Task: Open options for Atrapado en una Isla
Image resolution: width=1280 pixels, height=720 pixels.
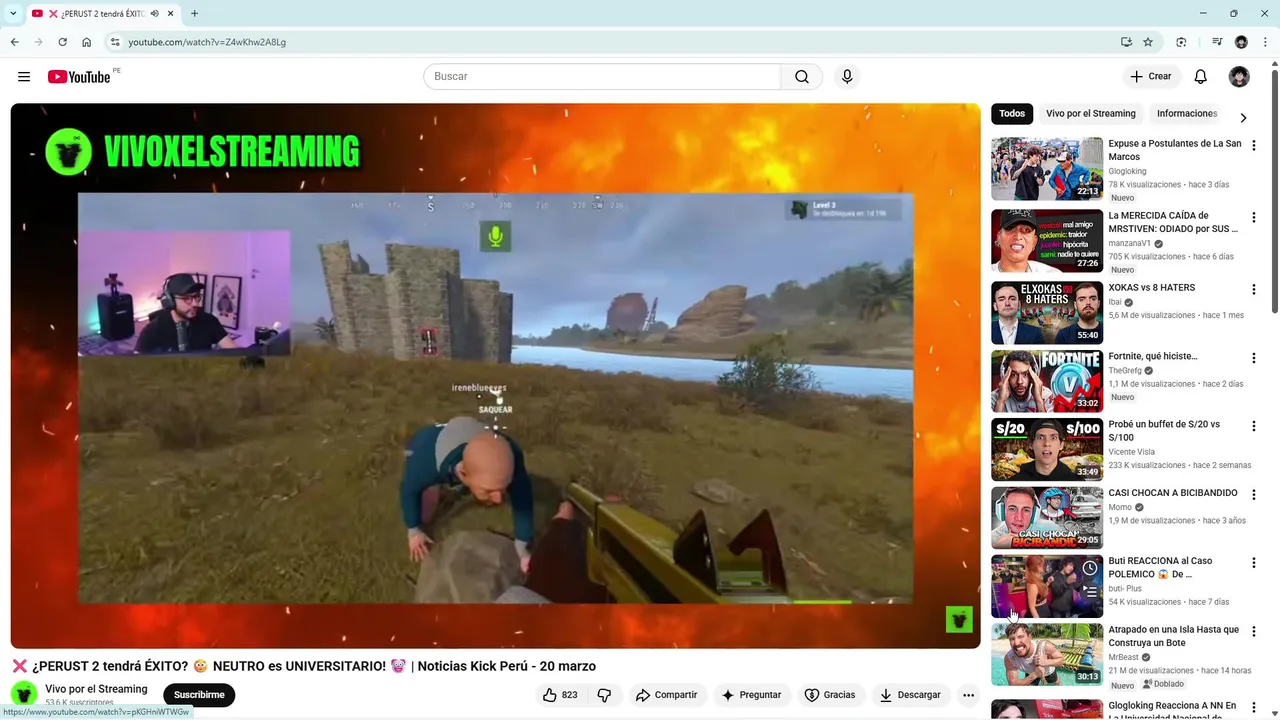Action: (x=1254, y=632)
